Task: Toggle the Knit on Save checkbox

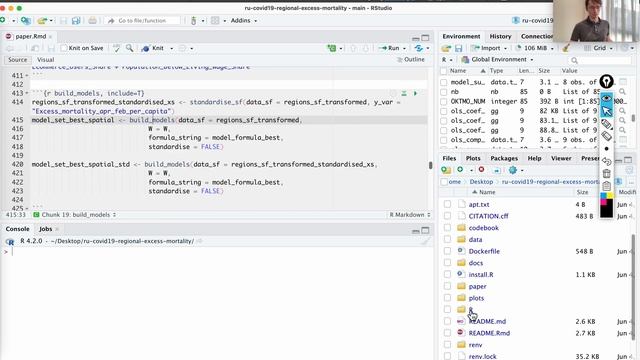Action: [64, 48]
